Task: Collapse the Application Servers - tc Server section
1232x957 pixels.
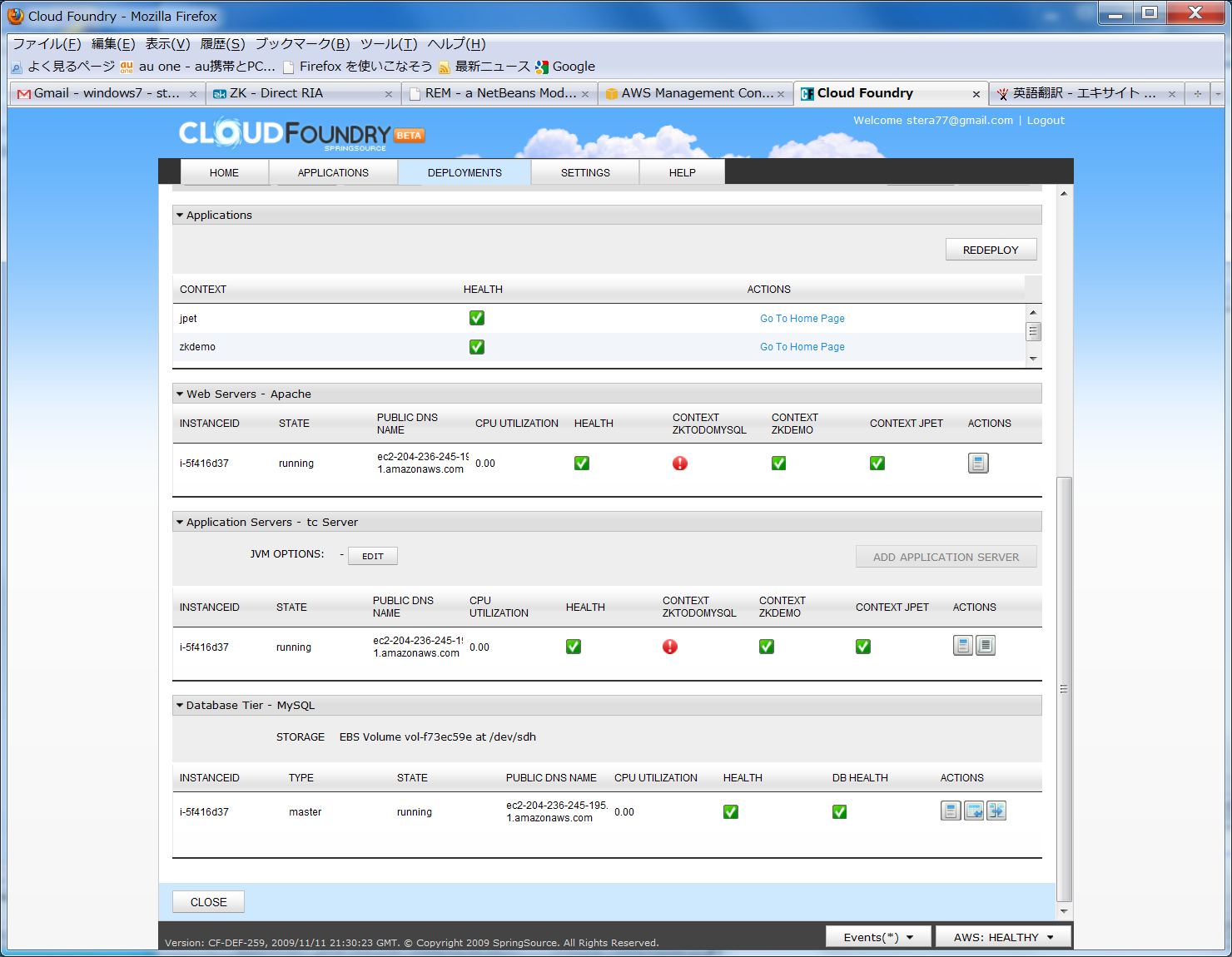Action: 180,523
